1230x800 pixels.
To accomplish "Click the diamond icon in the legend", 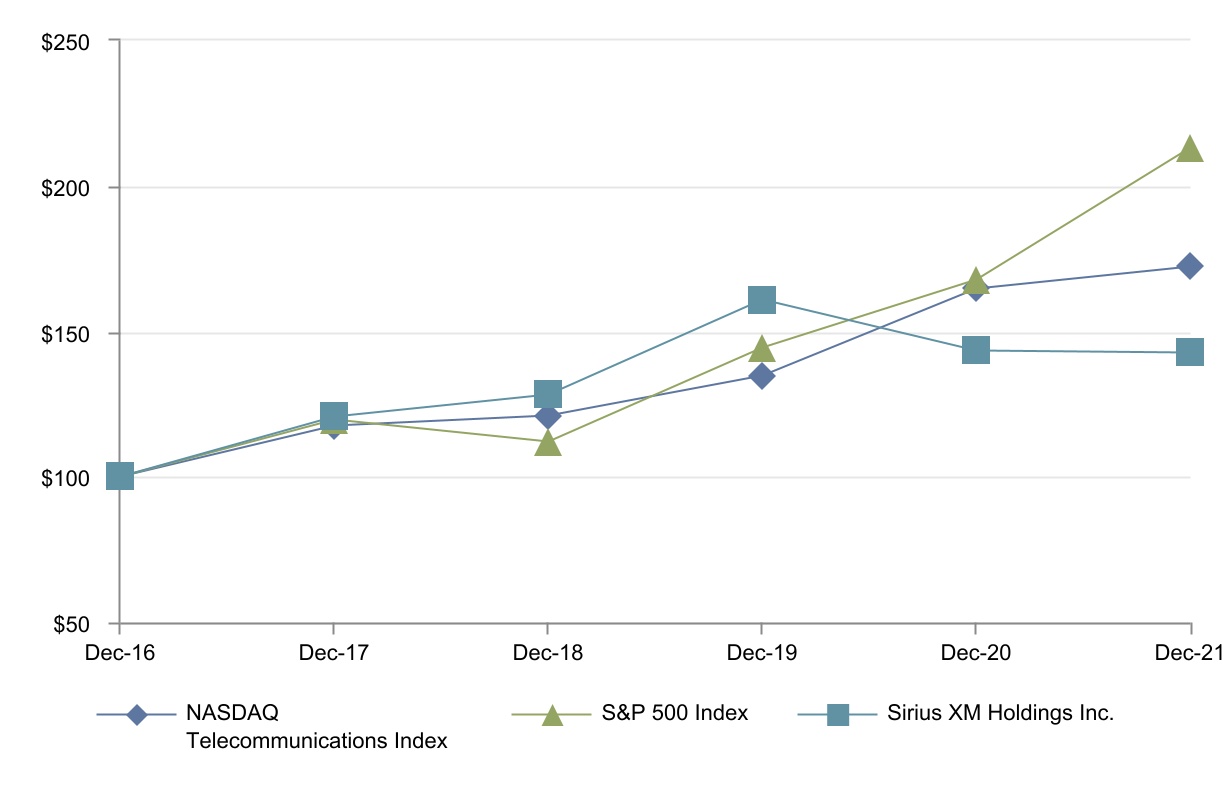I will pyautogui.click(x=138, y=715).
